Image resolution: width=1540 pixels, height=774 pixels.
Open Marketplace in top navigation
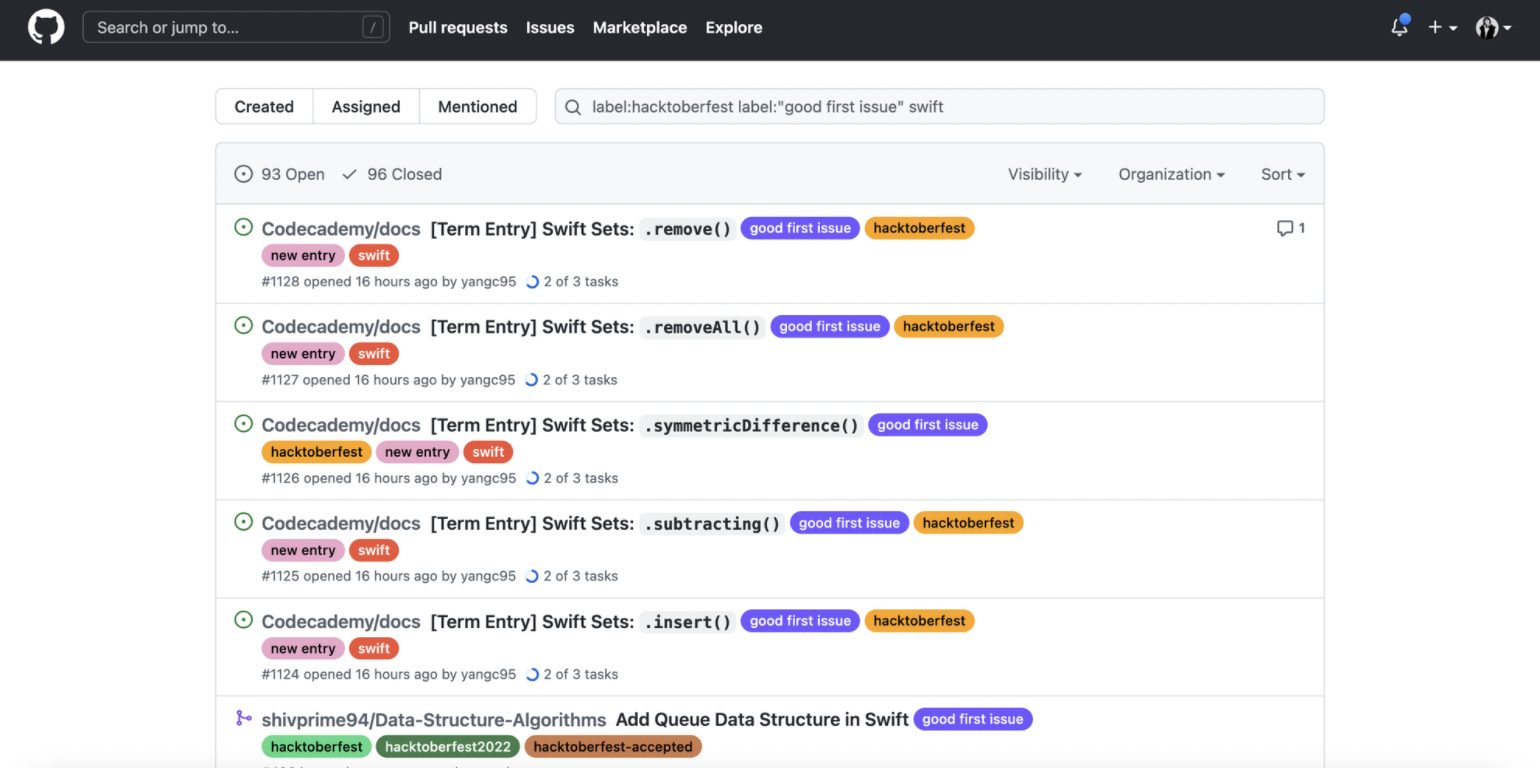640,28
